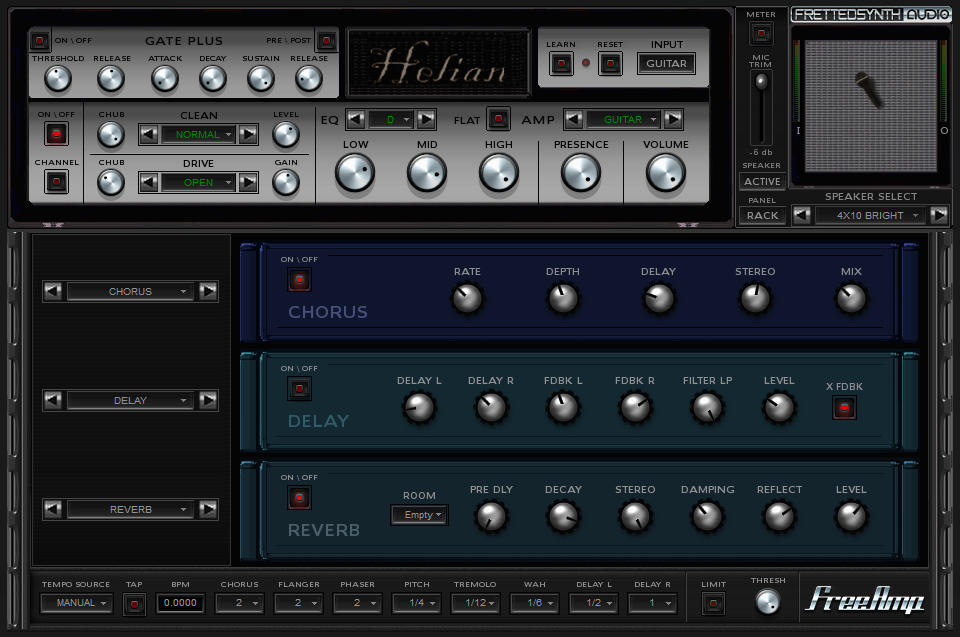960x637 pixels.
Task: Click the GUITAR input button
Action: pos(666,63)
